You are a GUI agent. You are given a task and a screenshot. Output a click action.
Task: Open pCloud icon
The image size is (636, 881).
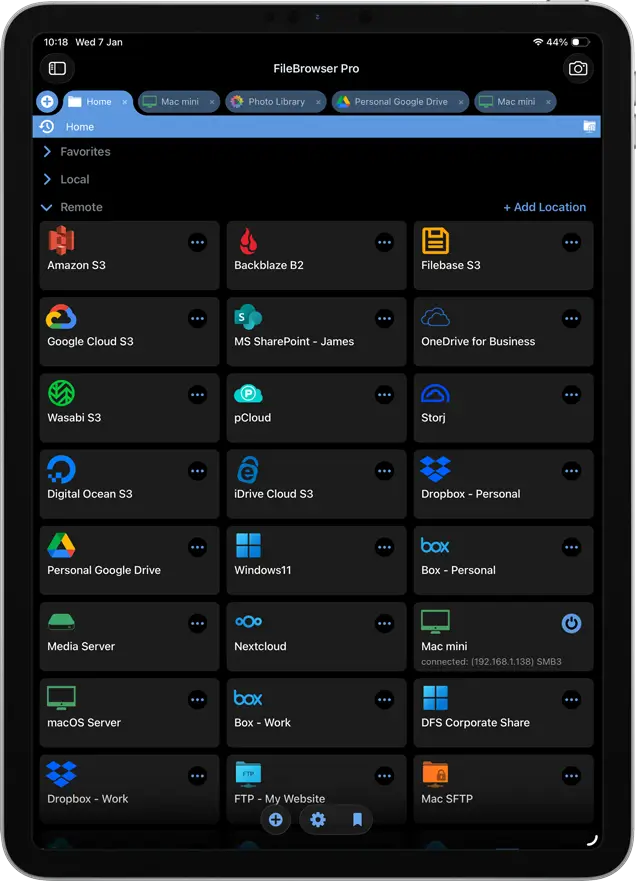248,394
